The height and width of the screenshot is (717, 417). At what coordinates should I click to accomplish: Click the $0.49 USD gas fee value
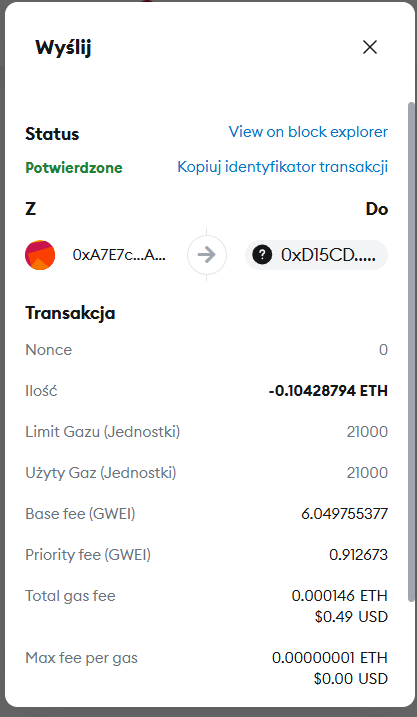(351, 617)
